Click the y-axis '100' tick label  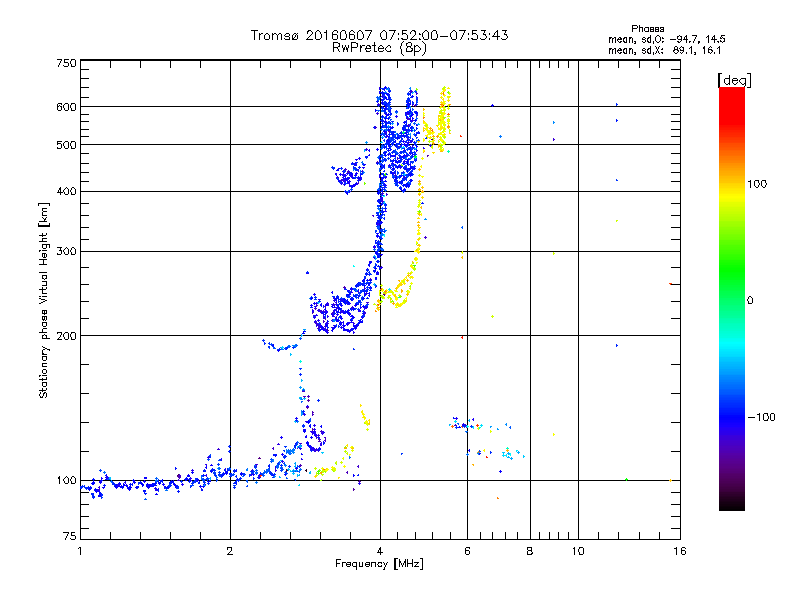pyautogui.click(x=66, y=480)
